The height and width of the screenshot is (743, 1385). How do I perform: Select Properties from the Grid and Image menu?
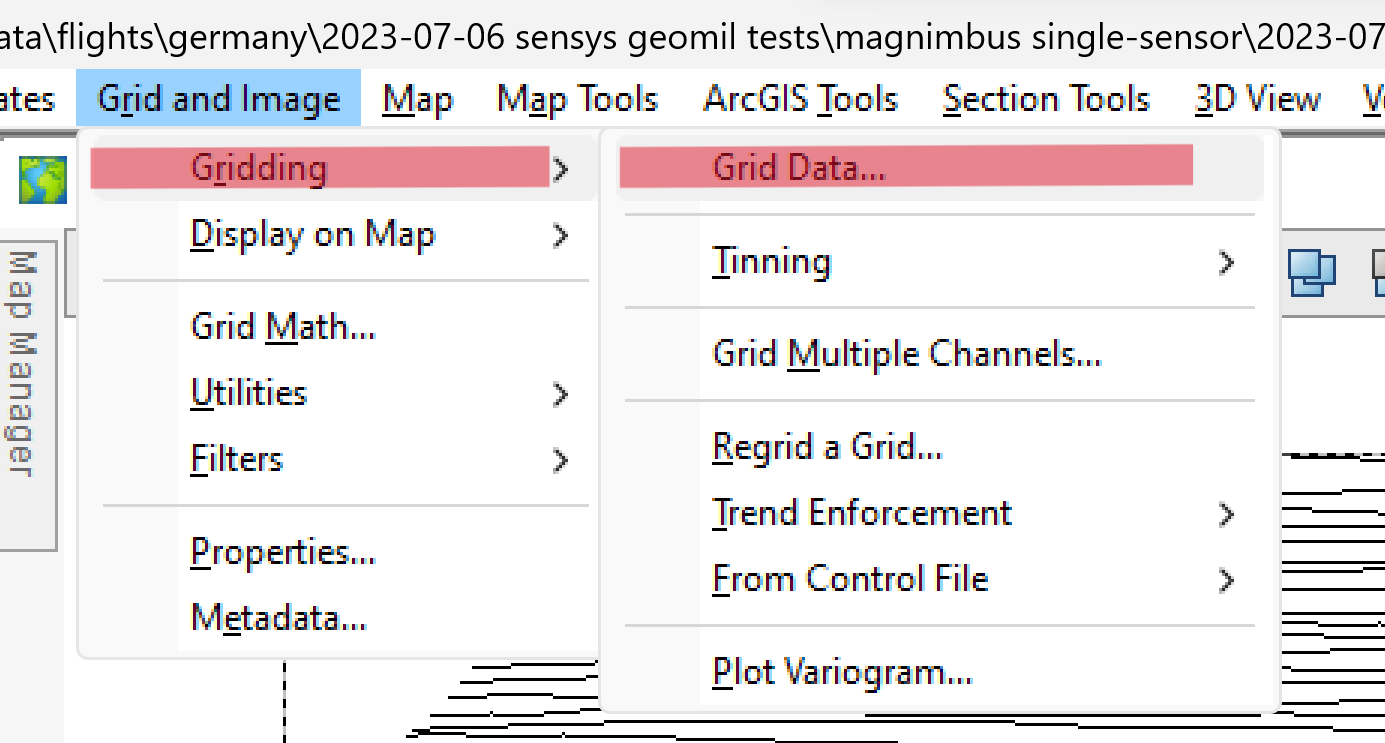[282, 551]
